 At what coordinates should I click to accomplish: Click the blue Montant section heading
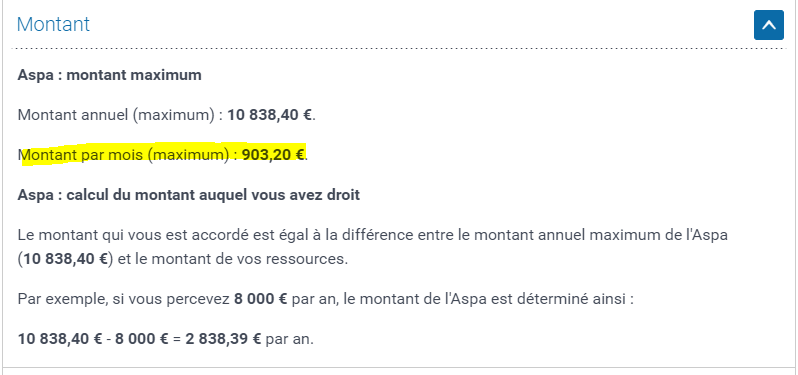53,24
